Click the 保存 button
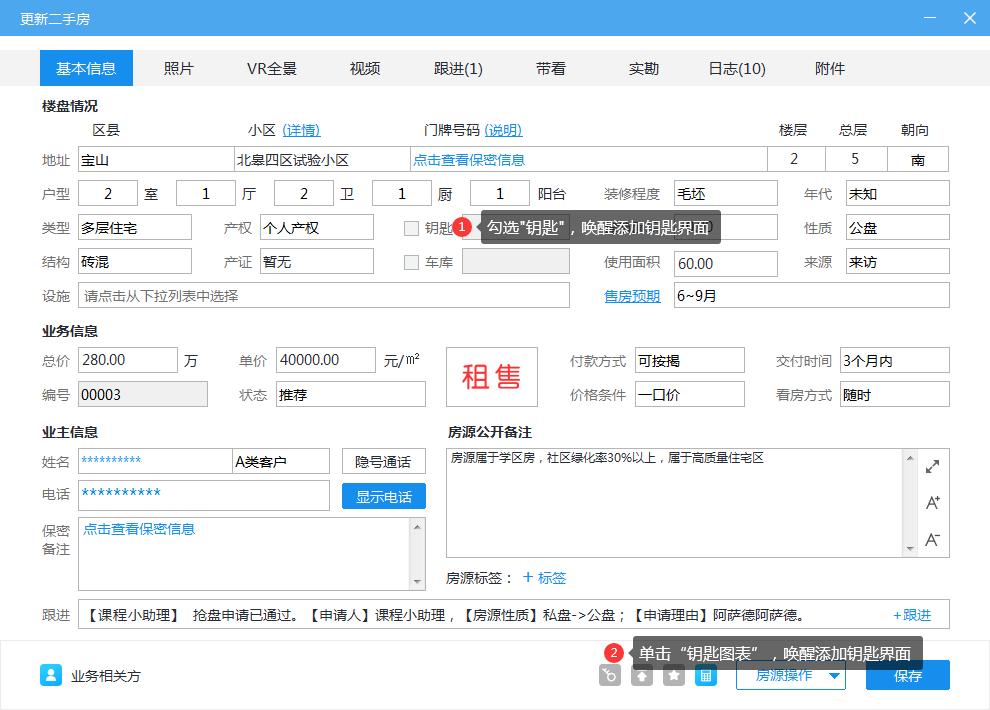Image resolution: width=990 pixels, height=710 pixels. pos(907,675)
